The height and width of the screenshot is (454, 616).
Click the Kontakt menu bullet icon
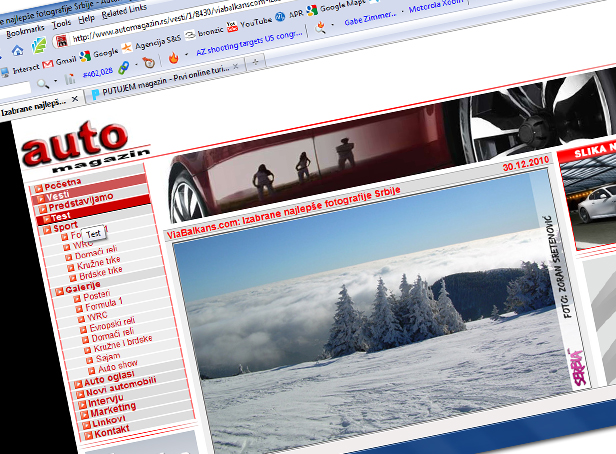coord(88,435)
